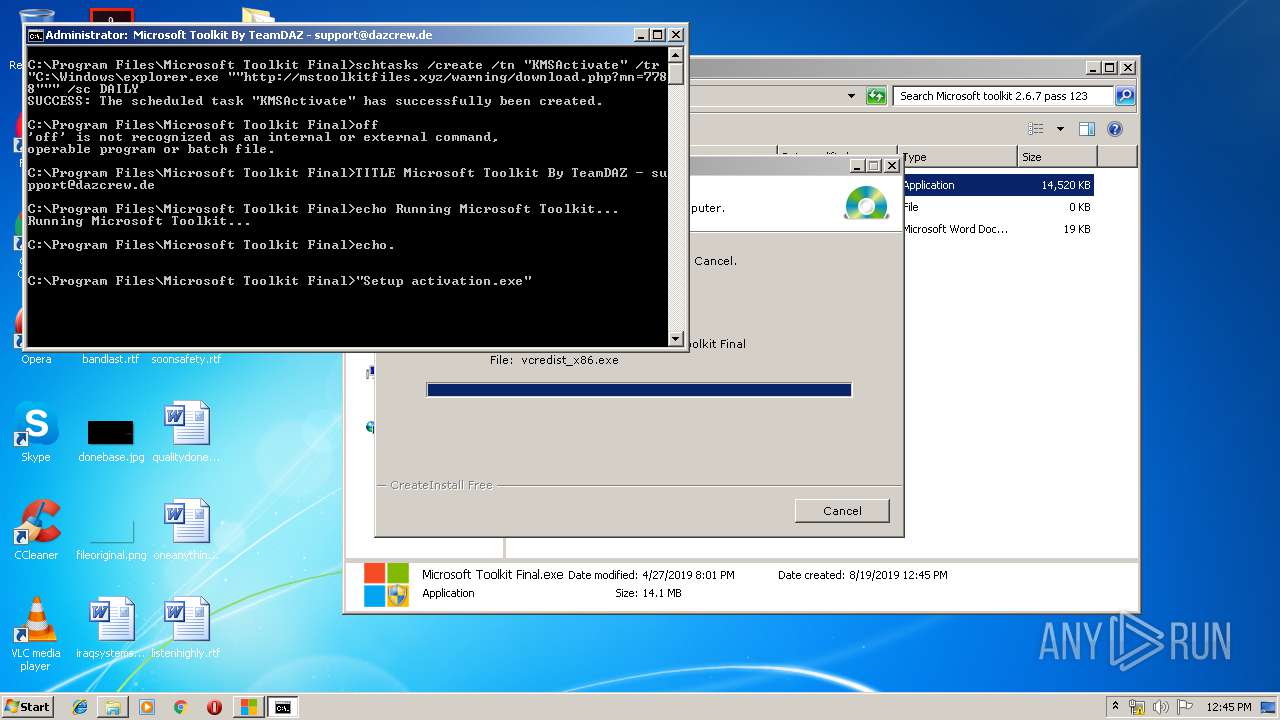
Task: Select iraqsystems Word document on desktop
Action: (111, 628)
